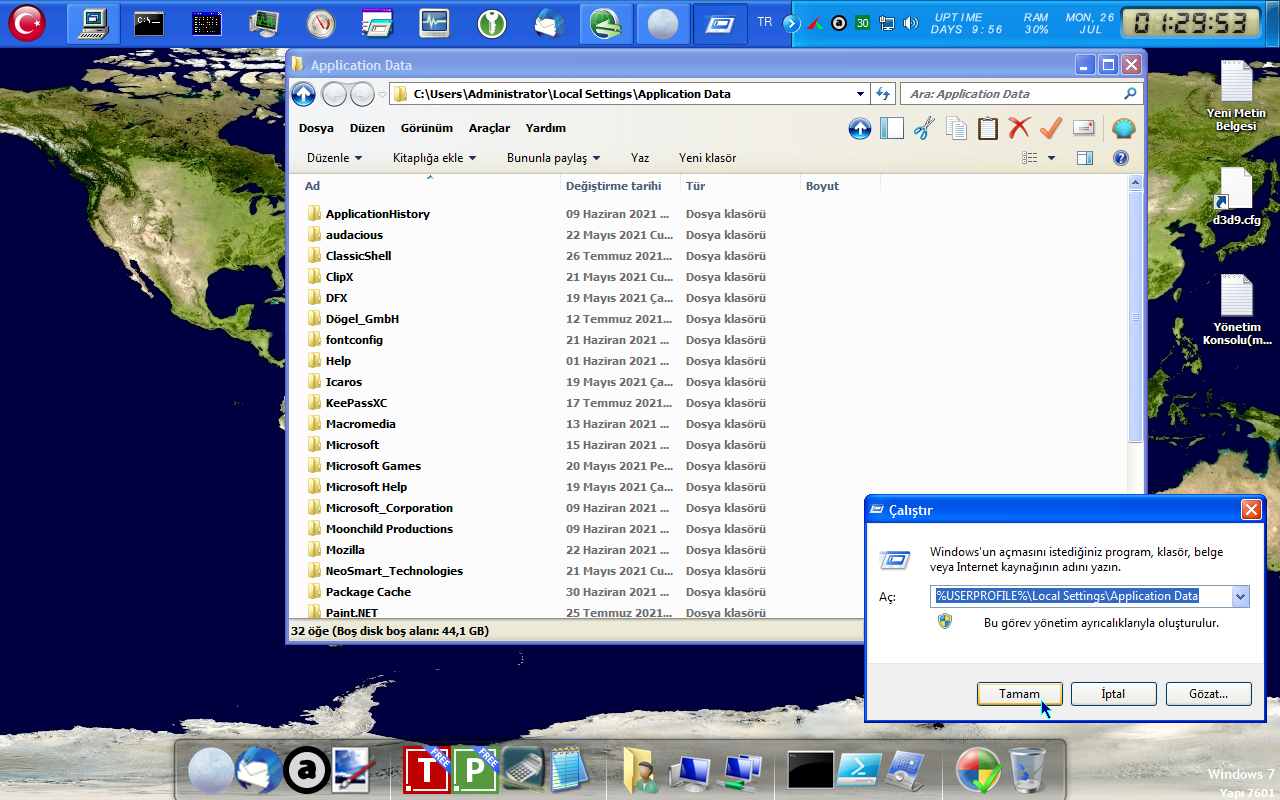
Task: Launch the calculator from the dock
Action: point(522,770)
